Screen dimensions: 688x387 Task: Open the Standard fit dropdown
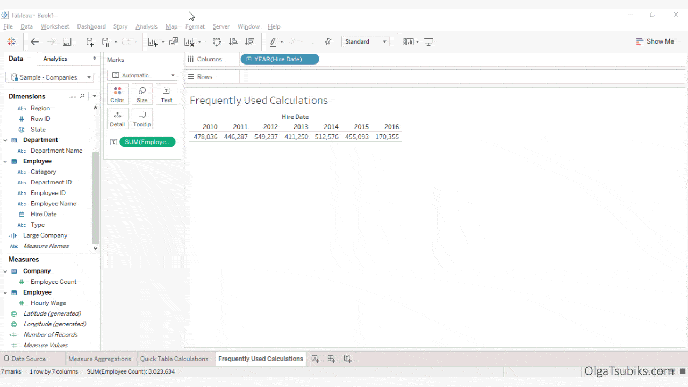click(x=366, y=42)
